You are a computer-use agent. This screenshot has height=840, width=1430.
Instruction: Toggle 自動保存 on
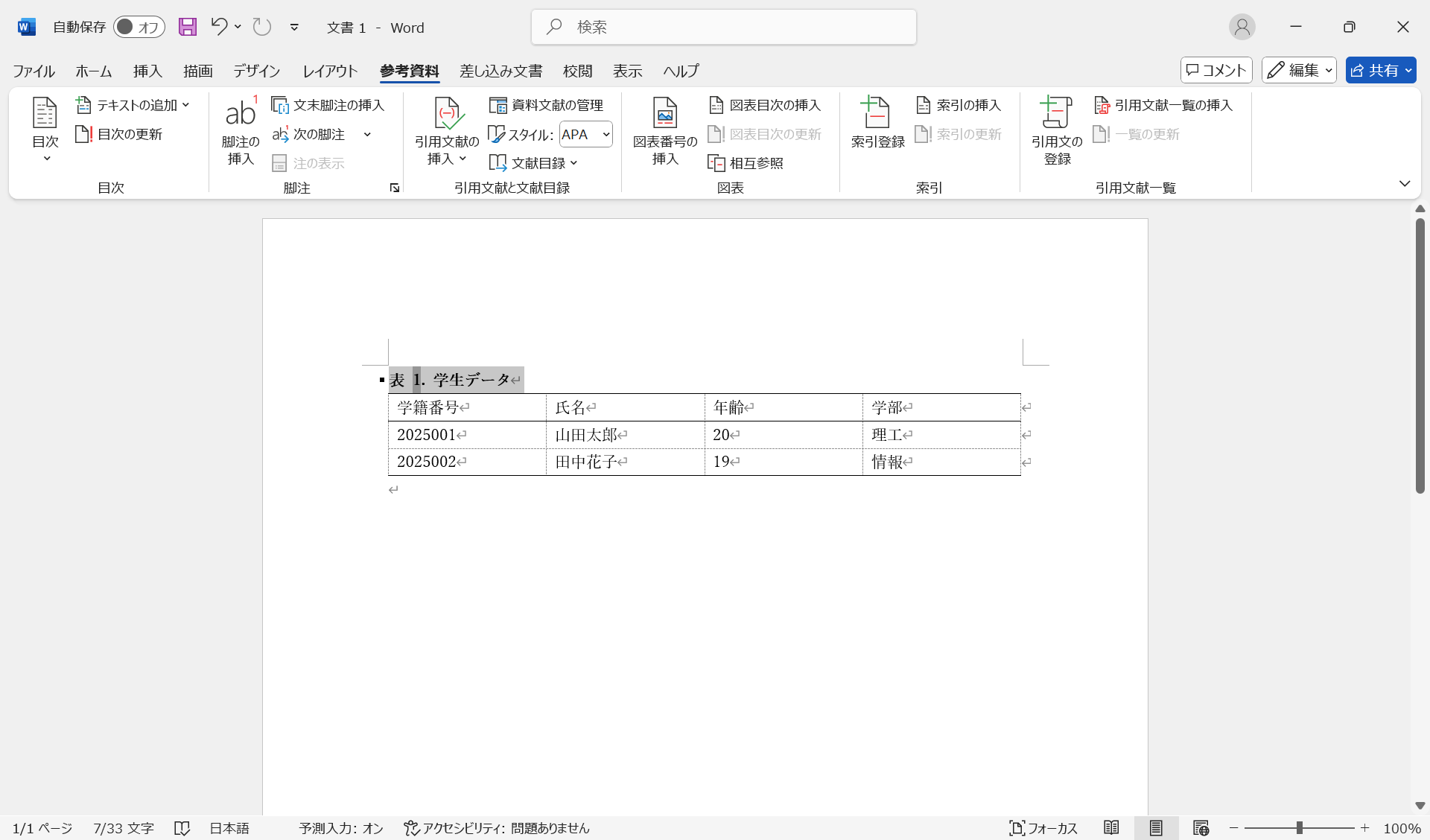click(139, 27)
